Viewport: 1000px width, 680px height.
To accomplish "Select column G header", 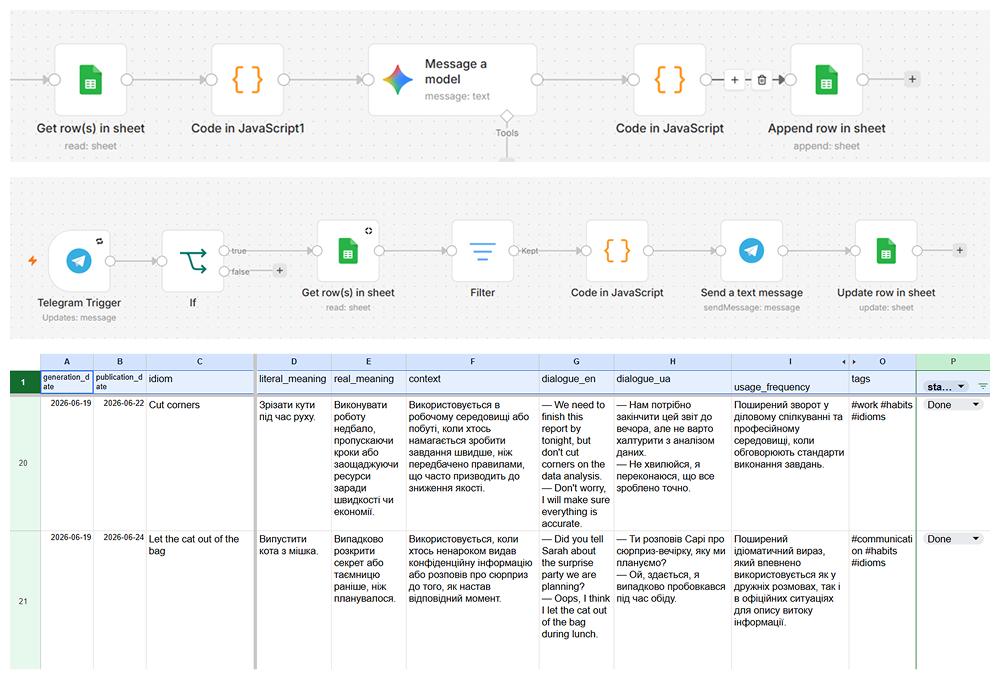I will (577, 362).
